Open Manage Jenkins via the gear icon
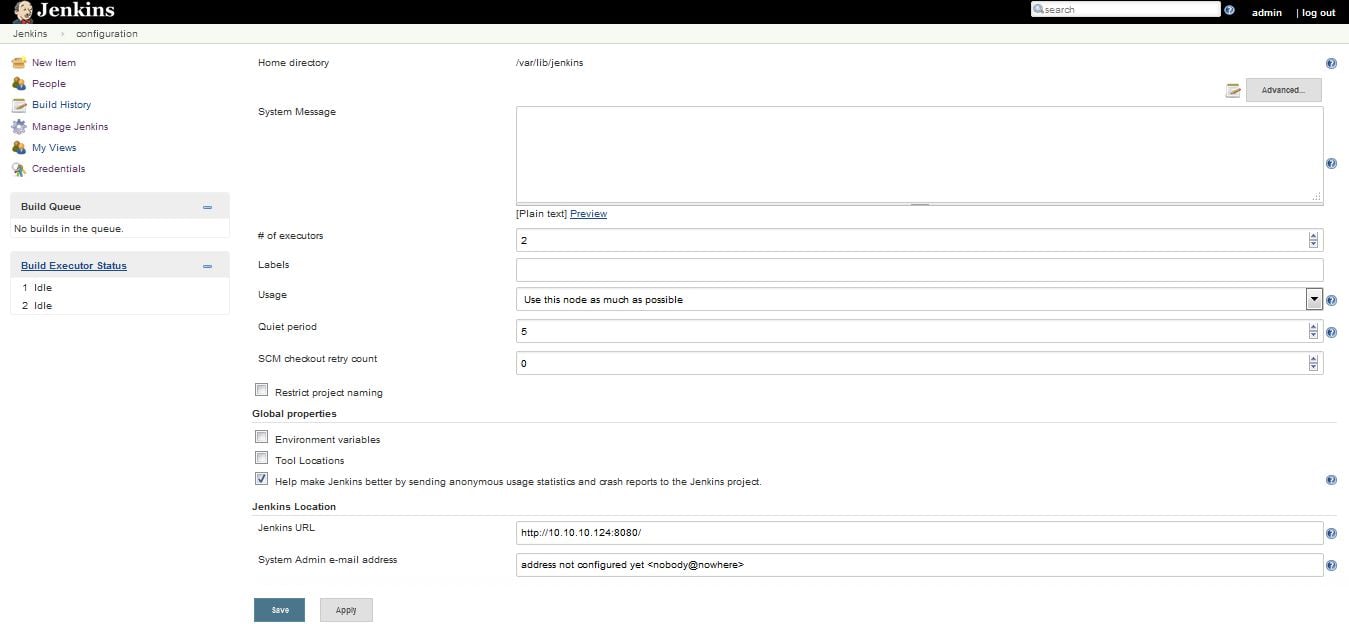The height and width of the screenshot is (624, 1349). click(x=18, y=126)
